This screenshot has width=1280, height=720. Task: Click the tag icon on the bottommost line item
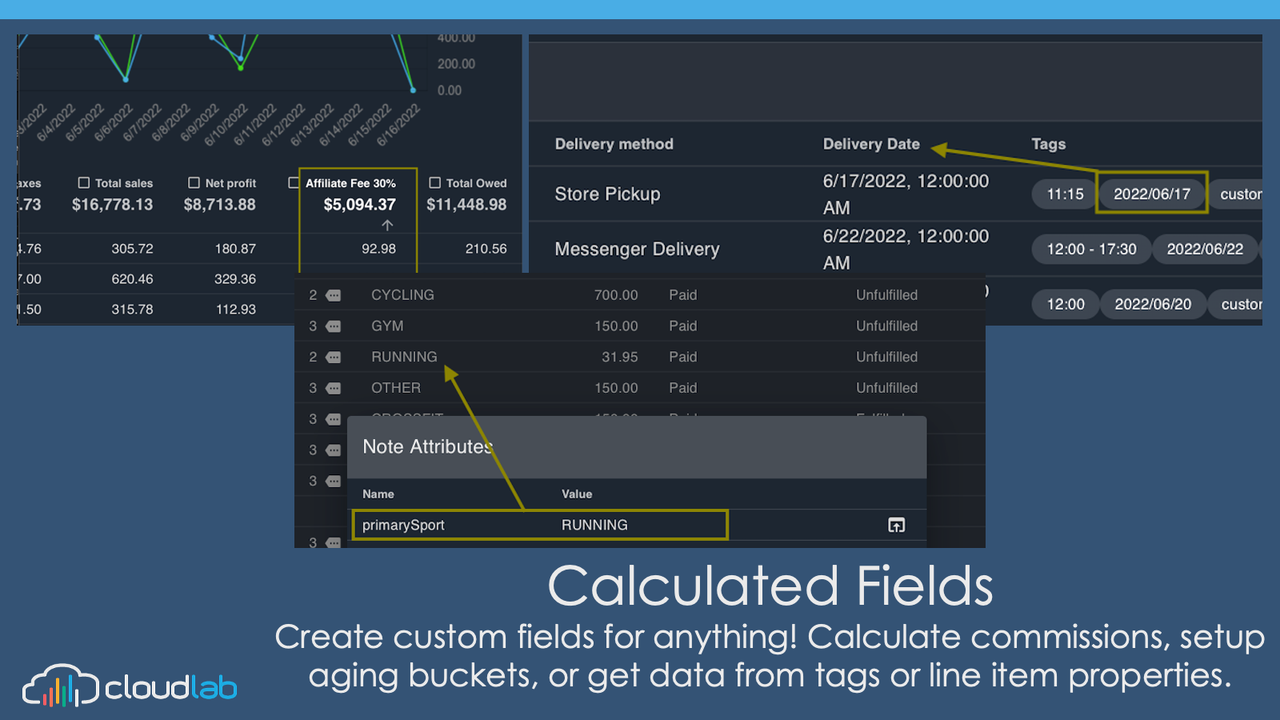[333, 541]
